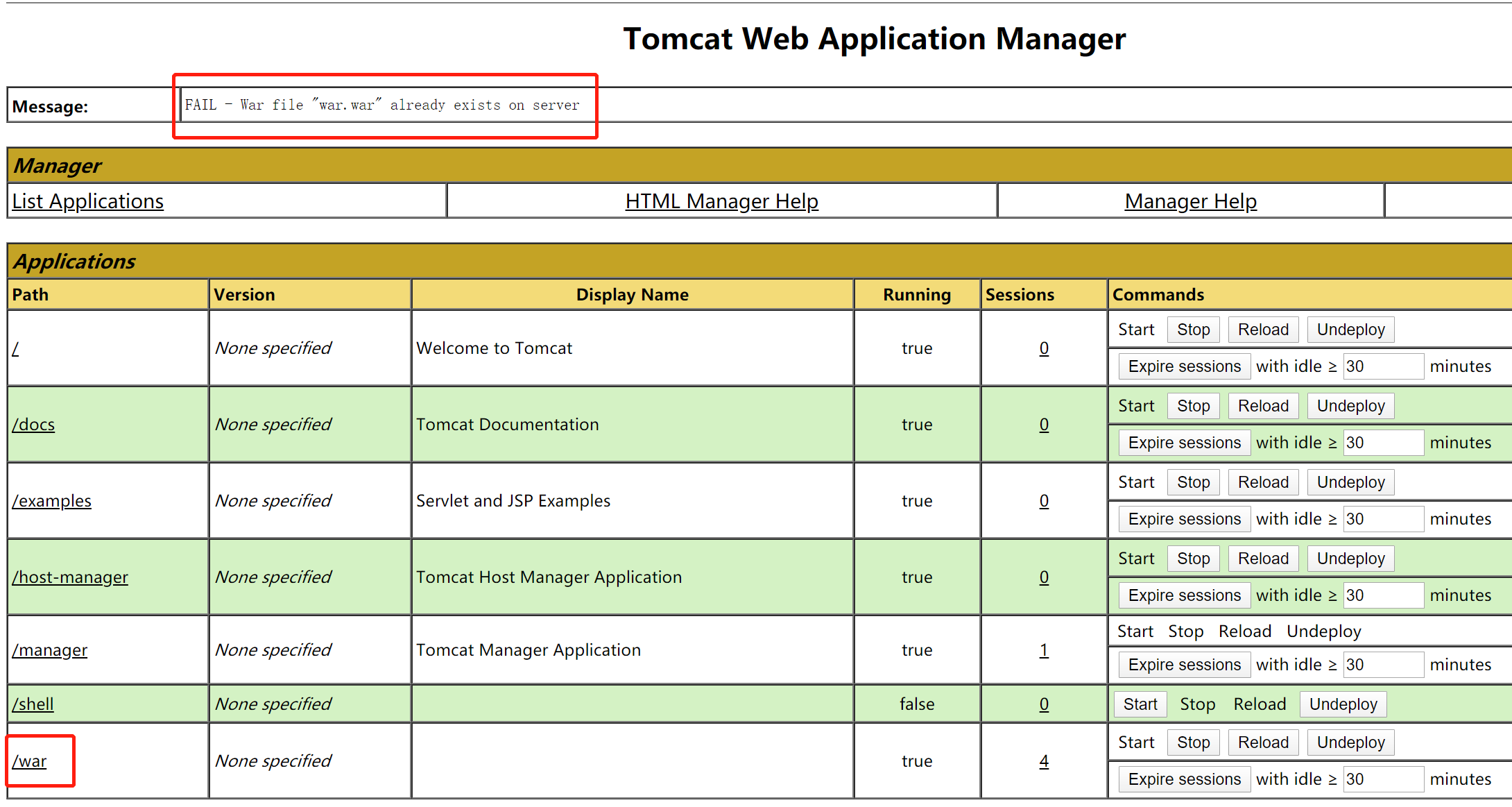Edit idle minutes field for /manager

pos(1383,665)
